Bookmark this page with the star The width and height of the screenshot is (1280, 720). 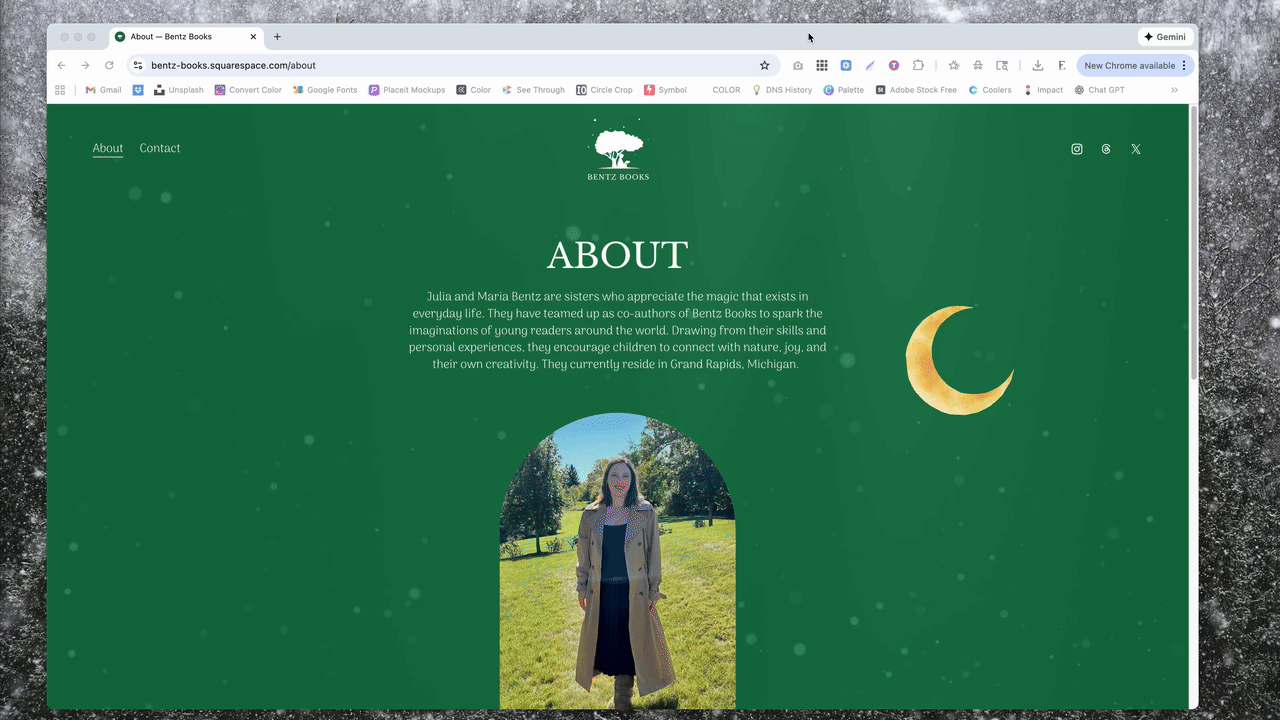(765, 65)
